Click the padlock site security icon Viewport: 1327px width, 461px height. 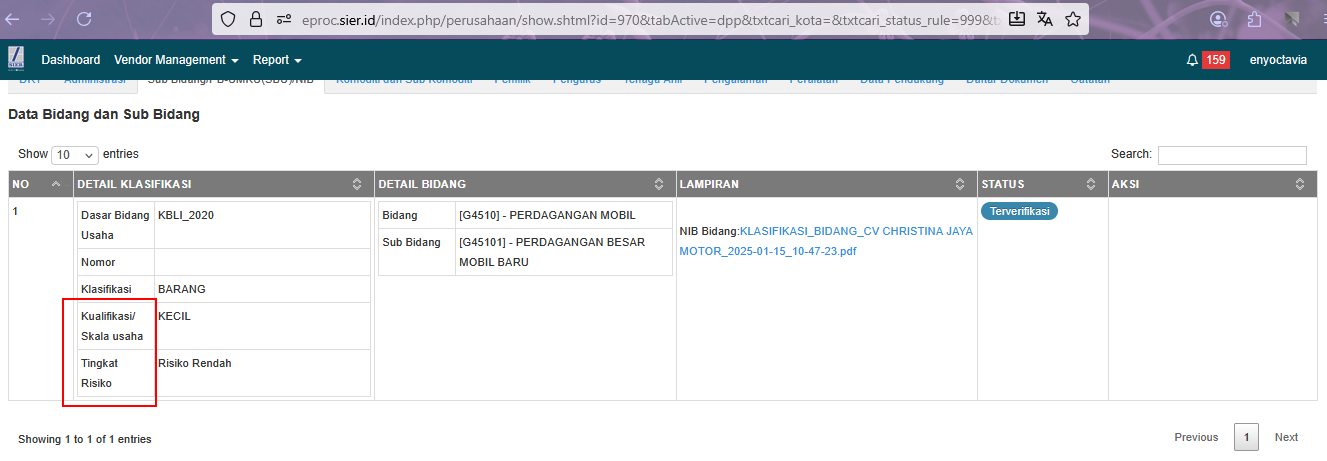(x=256, y=19)
